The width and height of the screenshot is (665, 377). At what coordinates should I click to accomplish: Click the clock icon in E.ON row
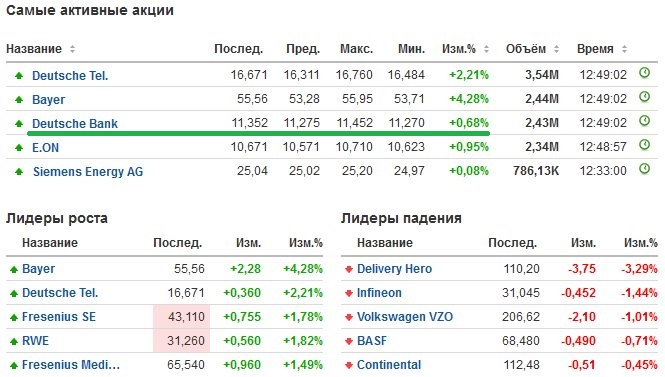pos(644,145)
